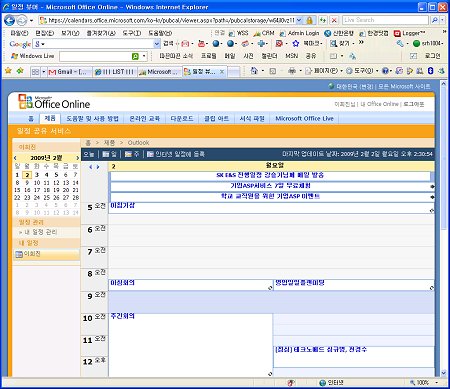Open the Windows Live search options dropdown arrow
The height and width of the screenshot is (389, 450).
(x=144, y=56)
